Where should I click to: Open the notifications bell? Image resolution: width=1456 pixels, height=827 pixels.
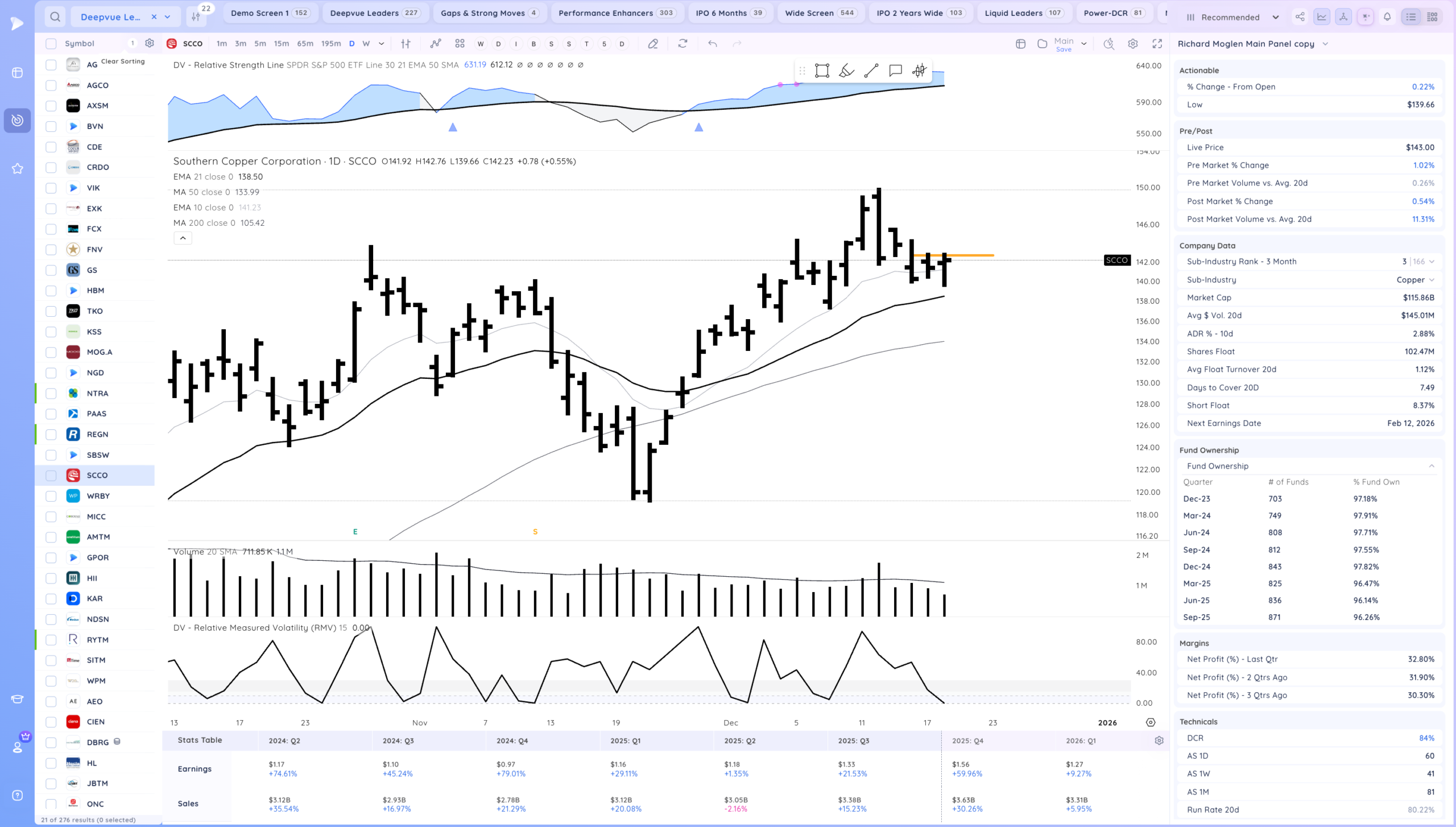click(x=1387, y=17)
